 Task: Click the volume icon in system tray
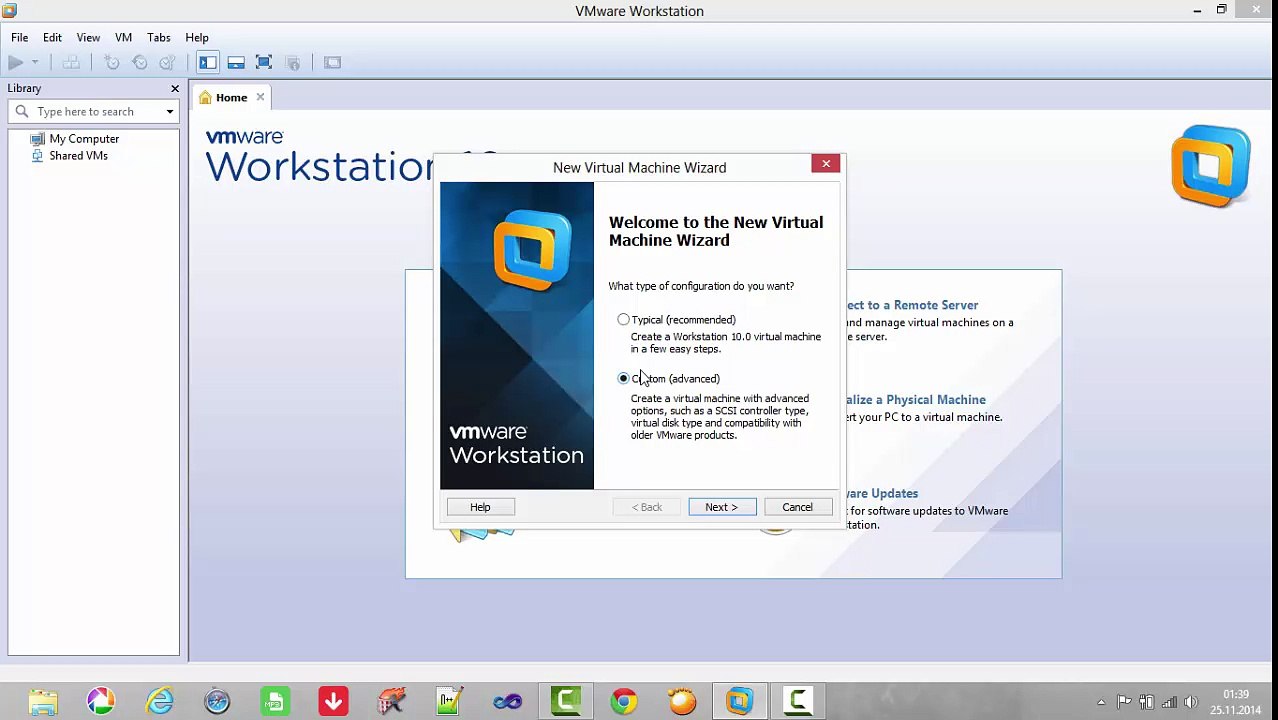tap(1190, 702)
